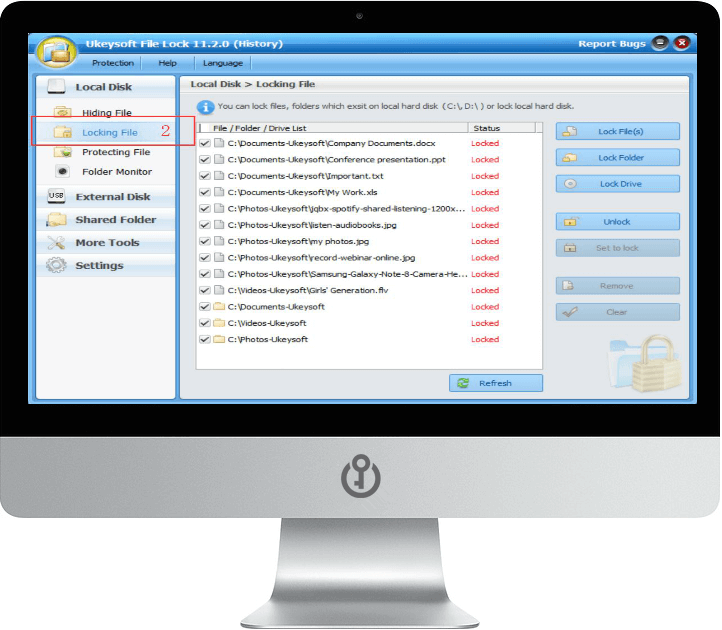The image size is (722, 630).
Task: Select Protecting File in sidebar
Action: [x=116, y=152]
